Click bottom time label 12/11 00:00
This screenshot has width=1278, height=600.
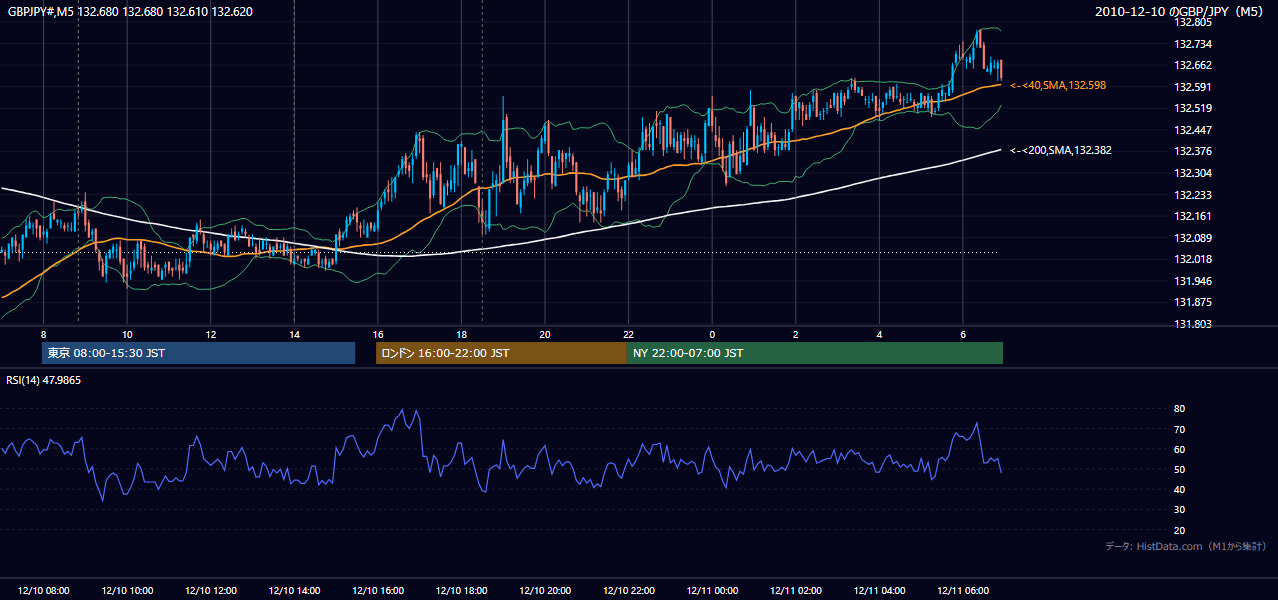coord(712,591)
